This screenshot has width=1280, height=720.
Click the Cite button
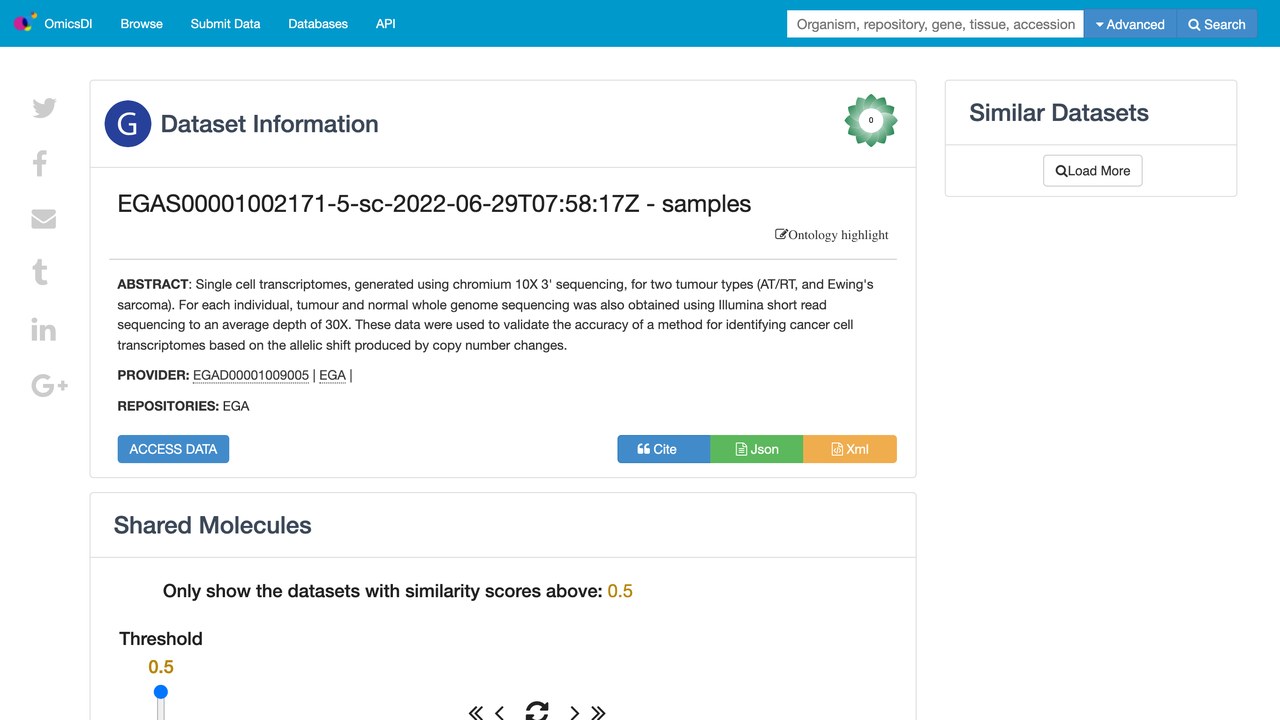point(664,449)
